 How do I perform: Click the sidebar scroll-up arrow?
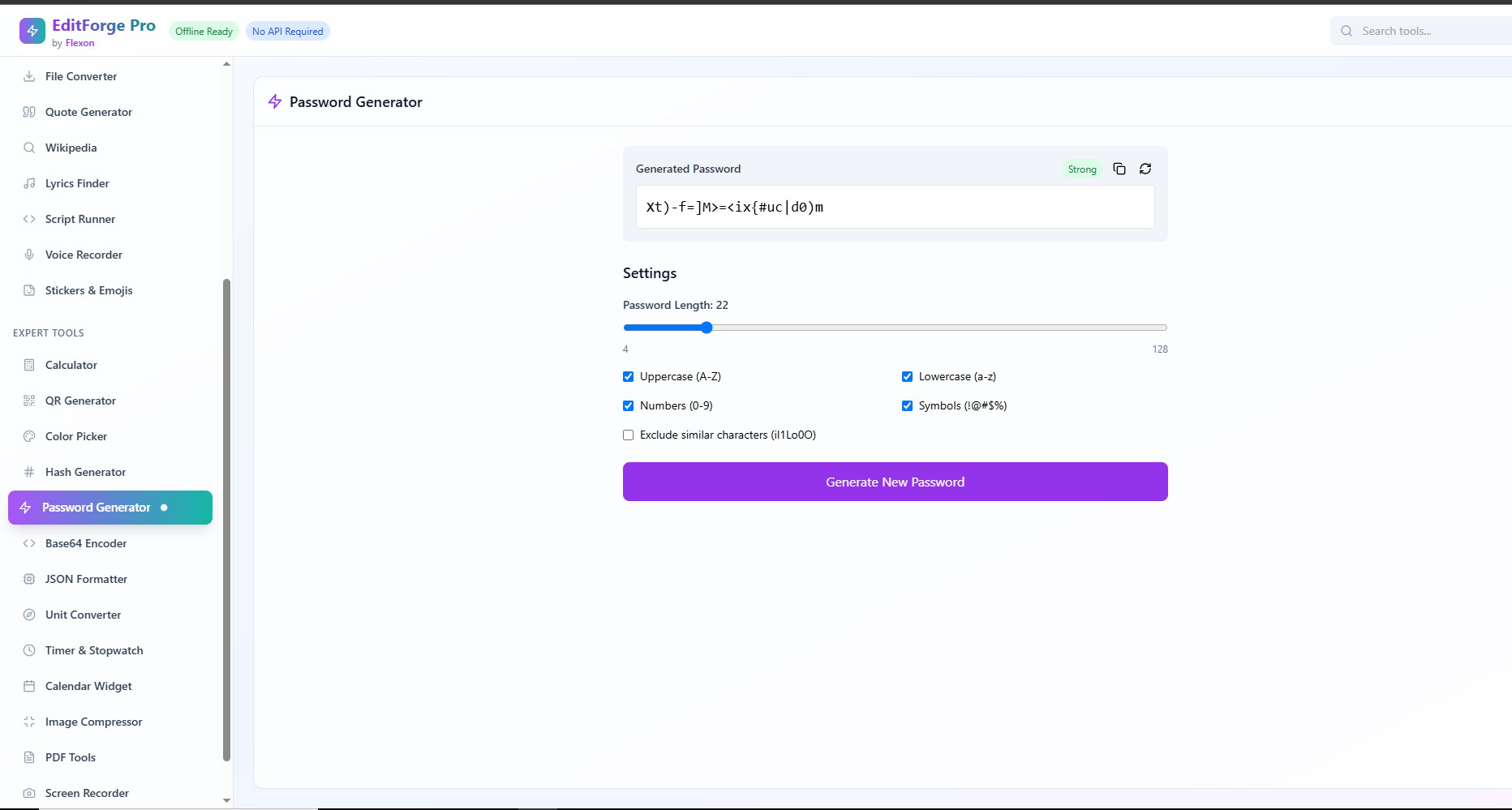point(226,63)
